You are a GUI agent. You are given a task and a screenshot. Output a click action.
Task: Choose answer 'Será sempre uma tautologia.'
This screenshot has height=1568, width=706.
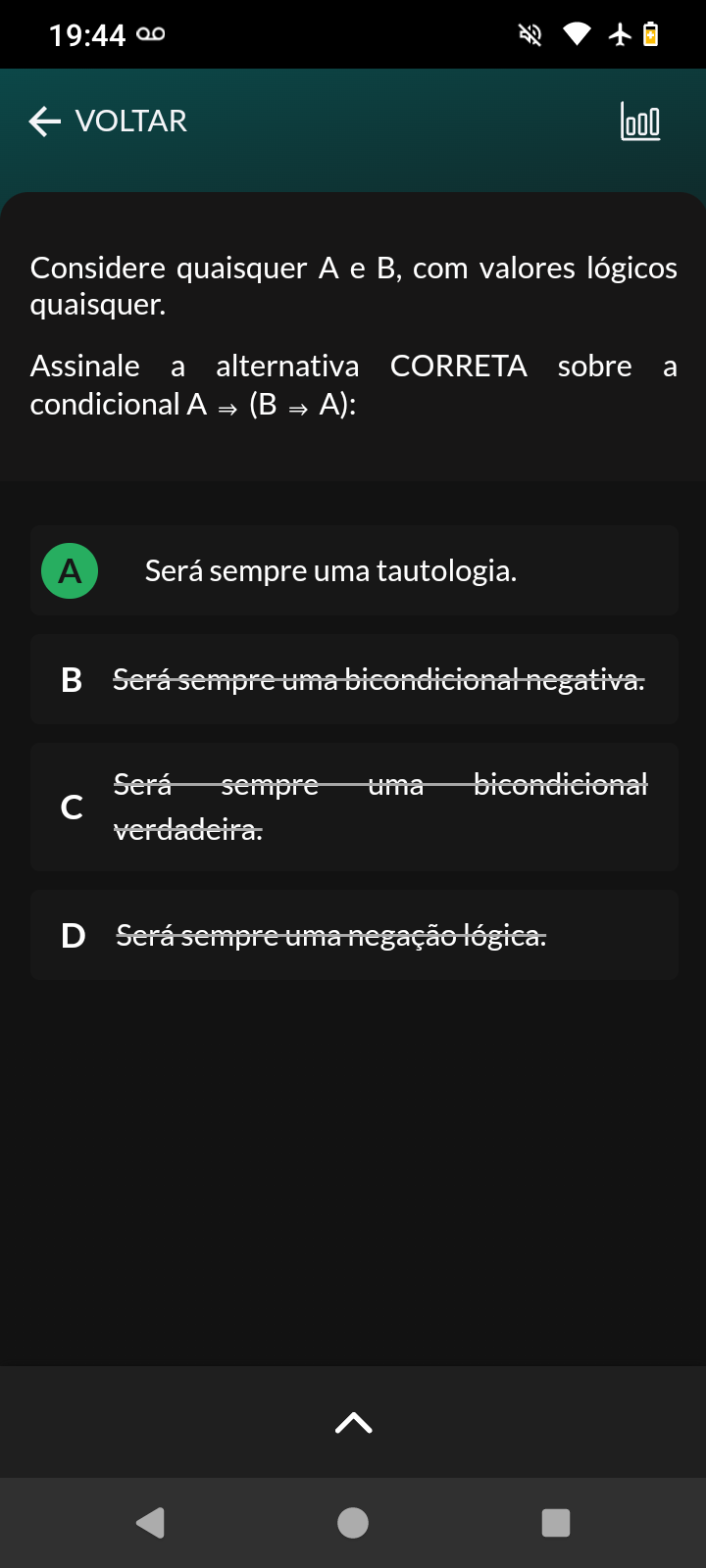coord(330,570)
